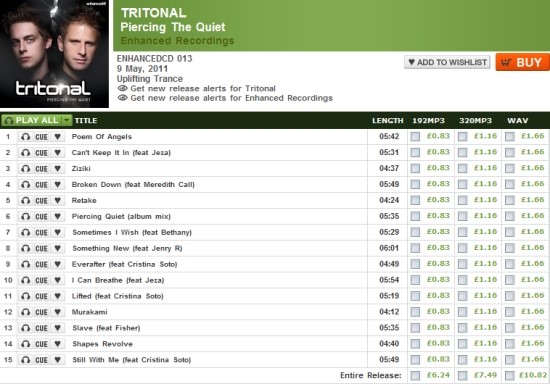
Task: Cue the track Everafter
Action: pyautogui.click(x=41, y=264)
